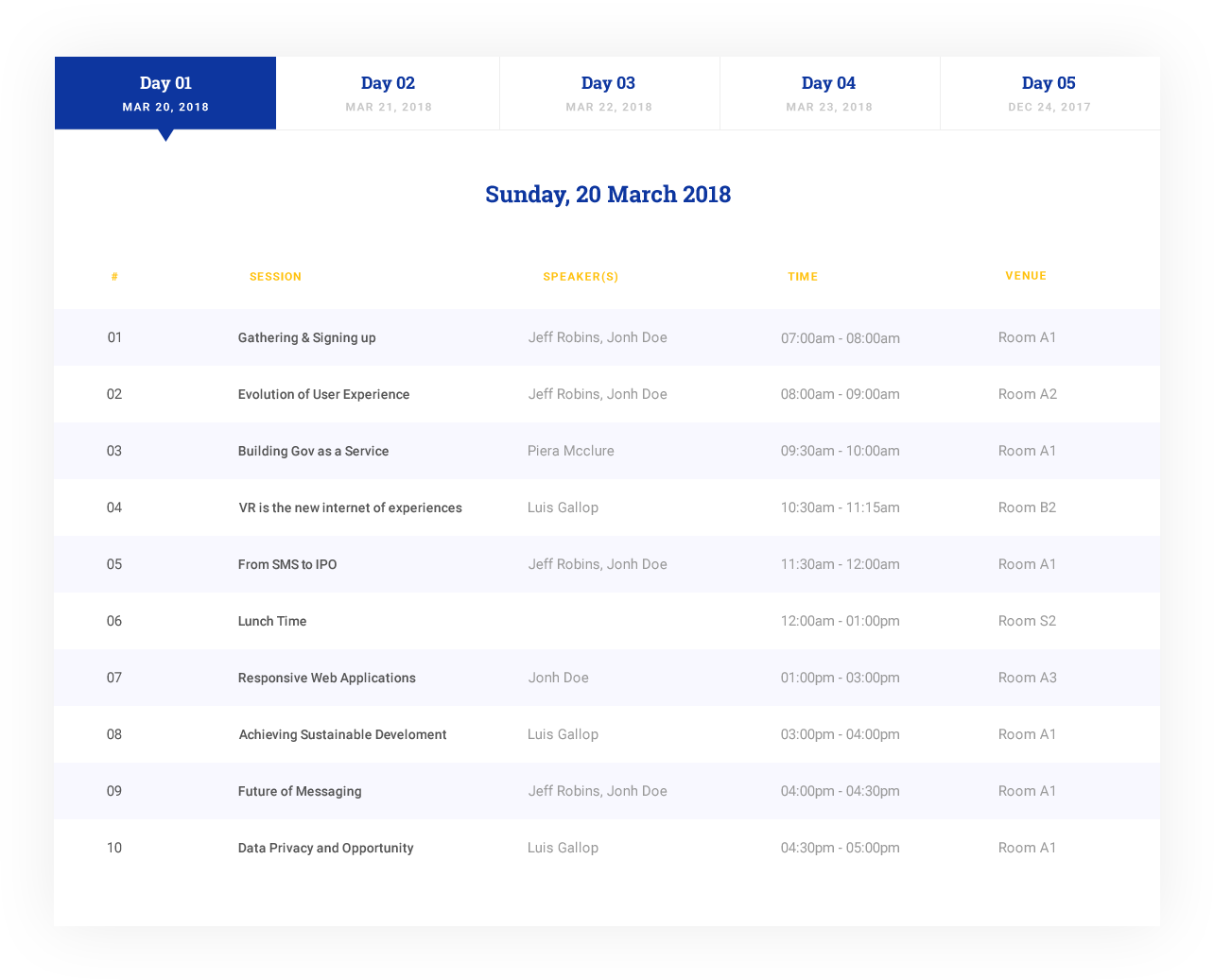The height and width of the screenshot is (980, 1214).
Task: Switch to the Day 02 tab
Action: point(389,93)
